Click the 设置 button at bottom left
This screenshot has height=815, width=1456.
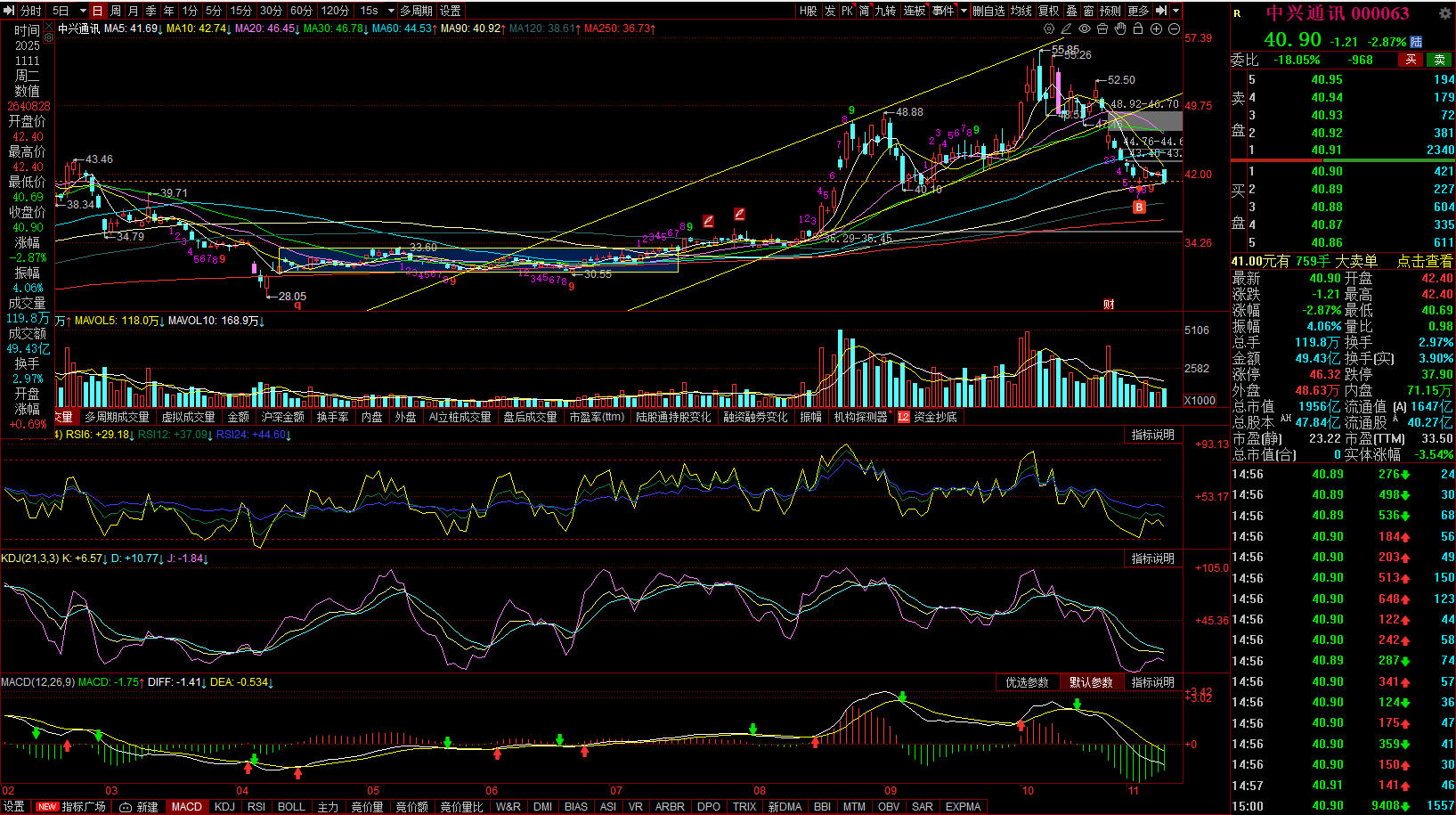coord(14,807)
